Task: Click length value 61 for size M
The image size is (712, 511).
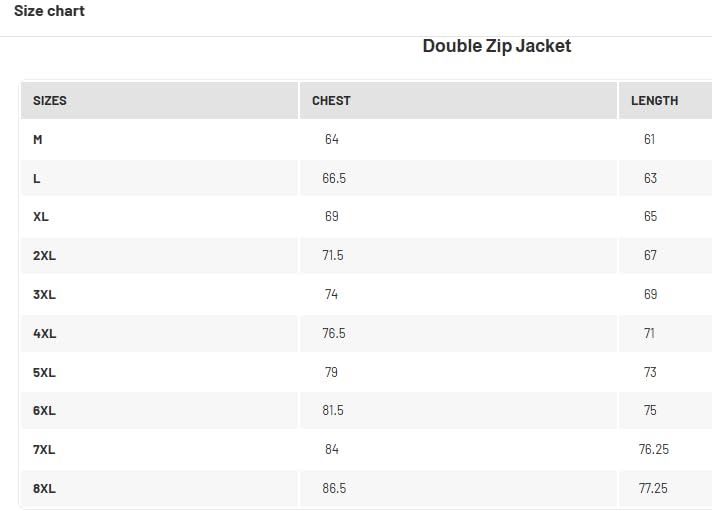Action: (x=649, y=140)
